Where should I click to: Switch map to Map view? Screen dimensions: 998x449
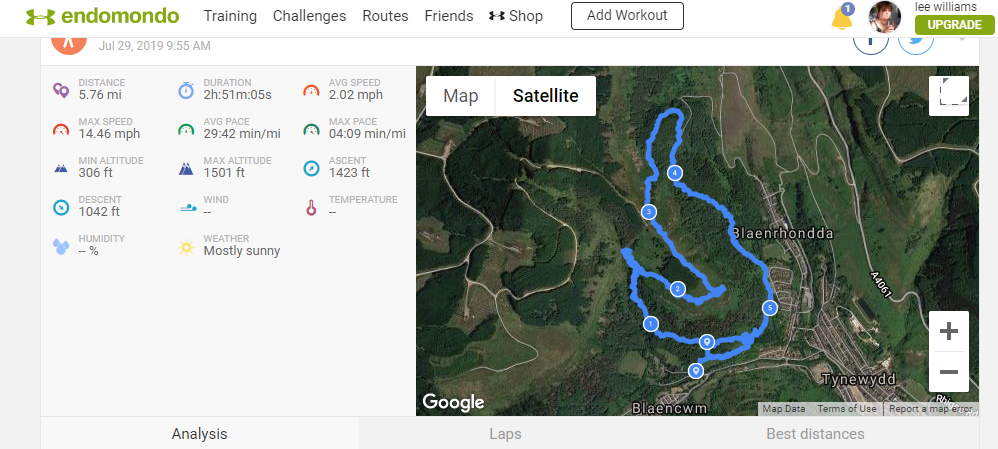coord(461,96)
